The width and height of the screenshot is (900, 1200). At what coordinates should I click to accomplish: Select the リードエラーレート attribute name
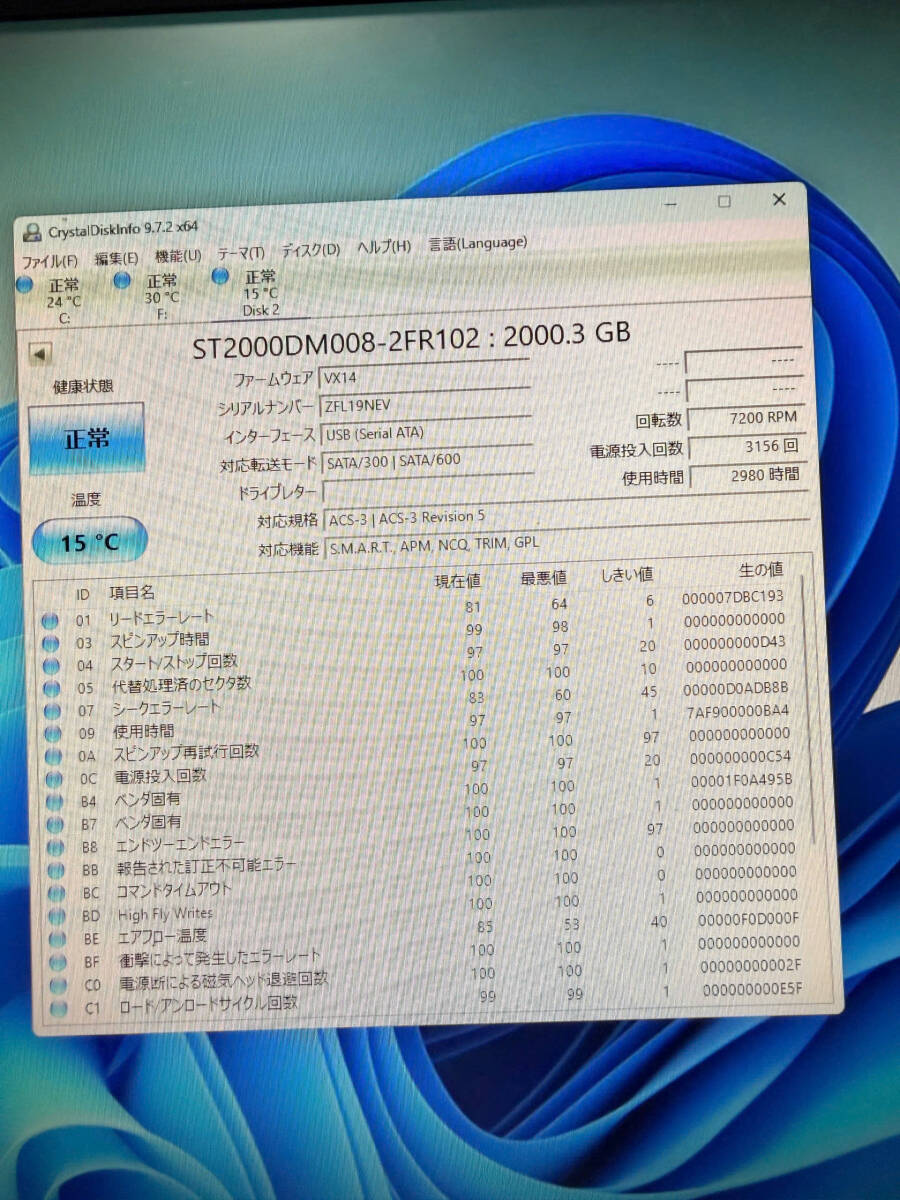pyautogui.click(x=160, y=617)
